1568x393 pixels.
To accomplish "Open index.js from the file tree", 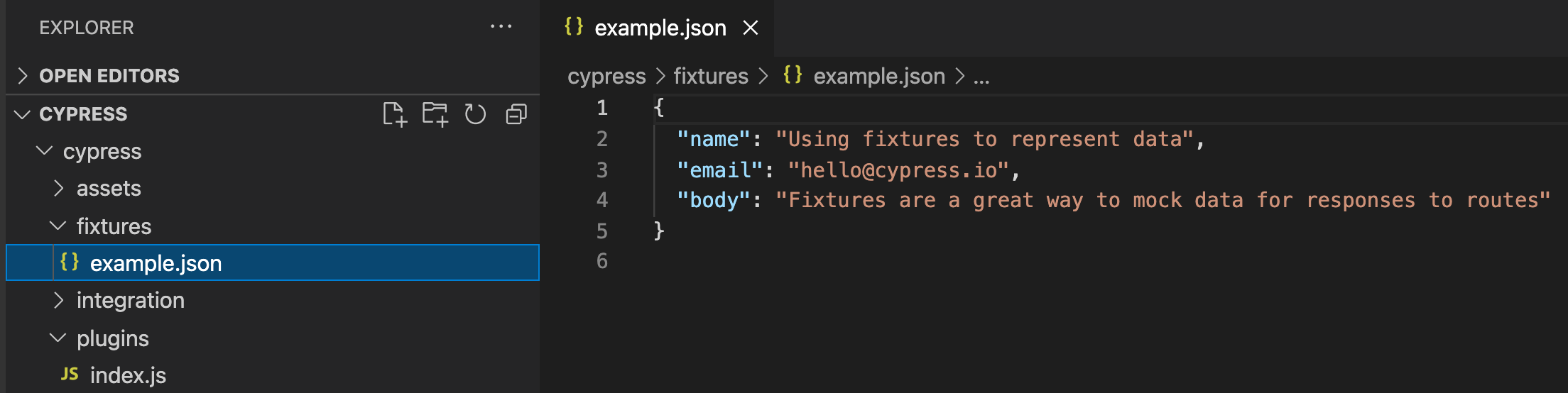I will 128,375.
